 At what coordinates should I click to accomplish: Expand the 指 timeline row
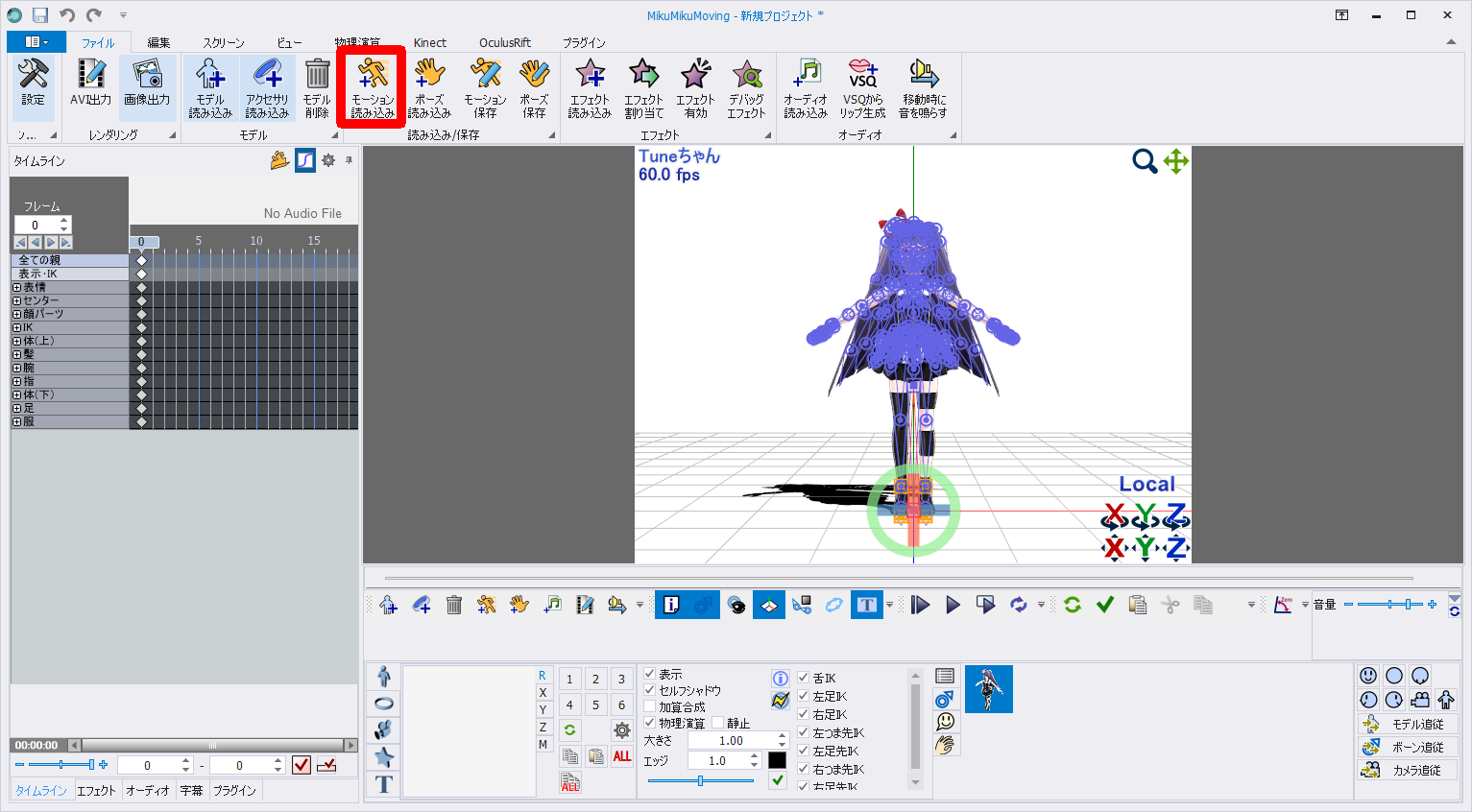tap(16, 381)
